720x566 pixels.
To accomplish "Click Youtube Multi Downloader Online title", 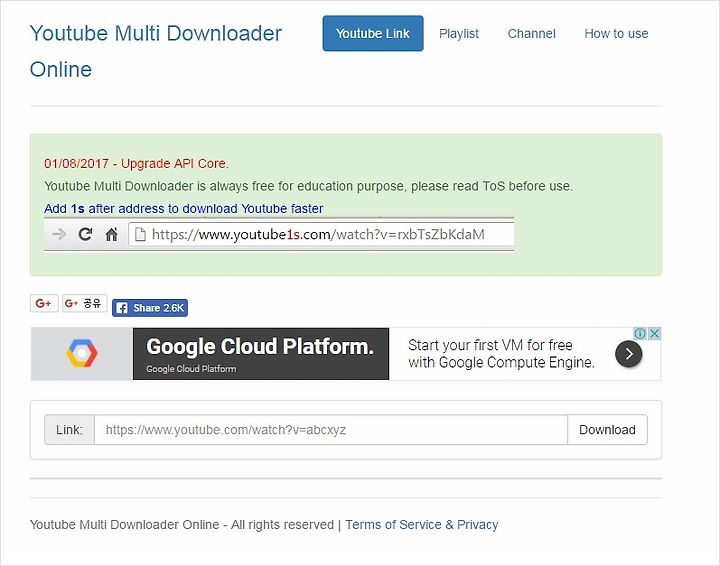I will tap(156, 51).
